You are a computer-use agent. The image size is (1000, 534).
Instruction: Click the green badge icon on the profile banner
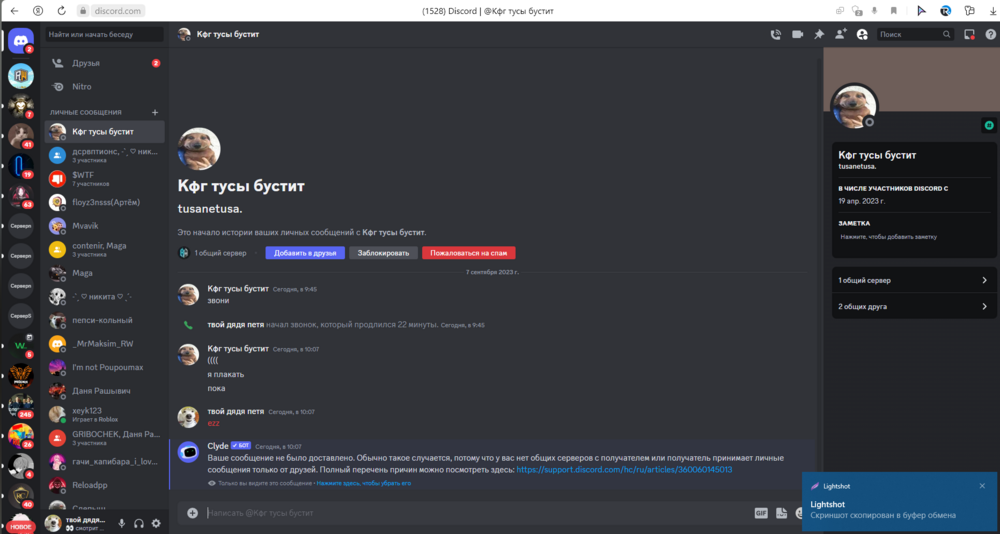(988, 126)
